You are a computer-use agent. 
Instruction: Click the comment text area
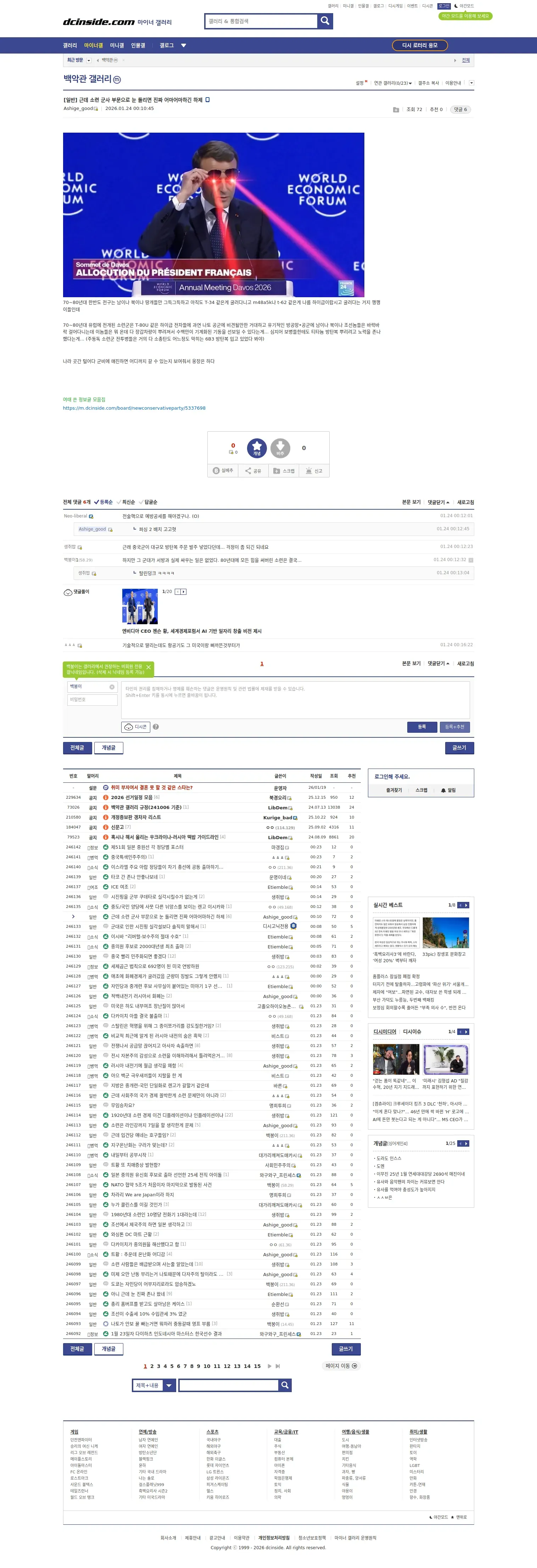coord(296,700)
